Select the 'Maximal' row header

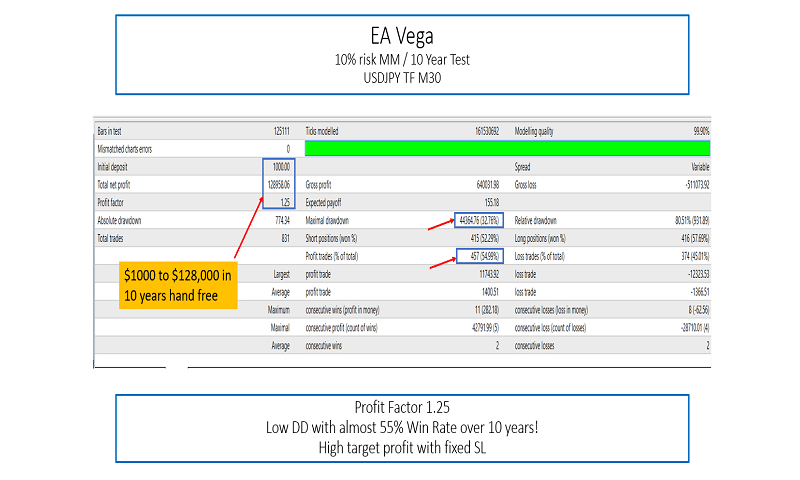[x=280, y=327]
